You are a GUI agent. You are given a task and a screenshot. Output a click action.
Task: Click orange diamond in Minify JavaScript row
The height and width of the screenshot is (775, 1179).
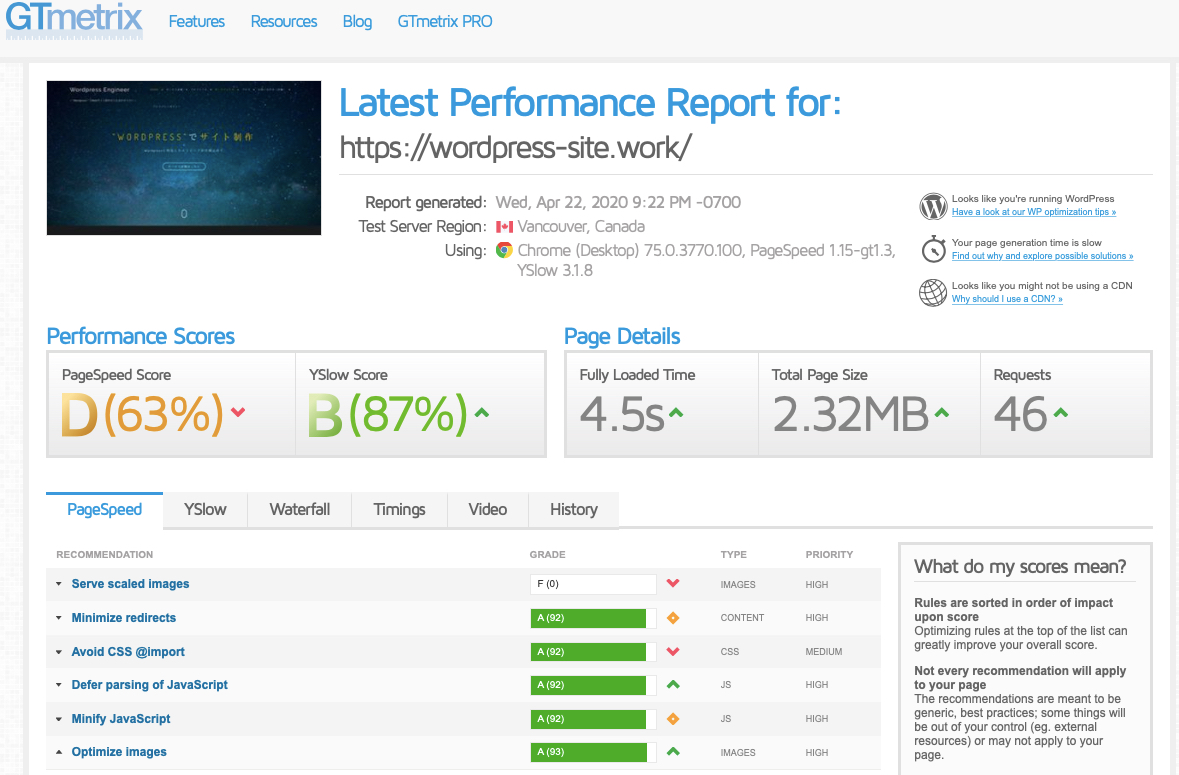[x=673, y=719]
